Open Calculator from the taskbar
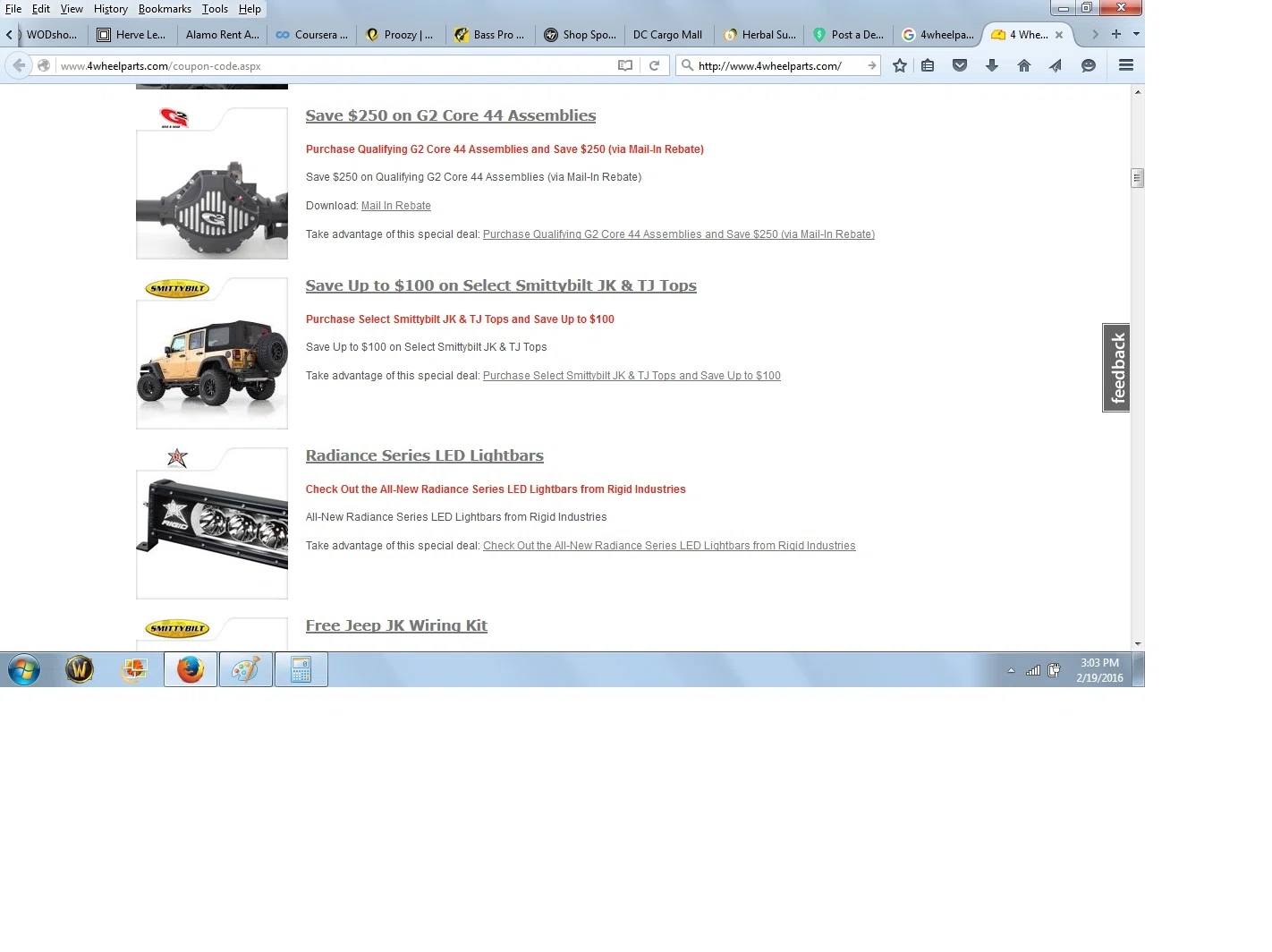This screenshot has width=1272, height=952. [301, 669]
